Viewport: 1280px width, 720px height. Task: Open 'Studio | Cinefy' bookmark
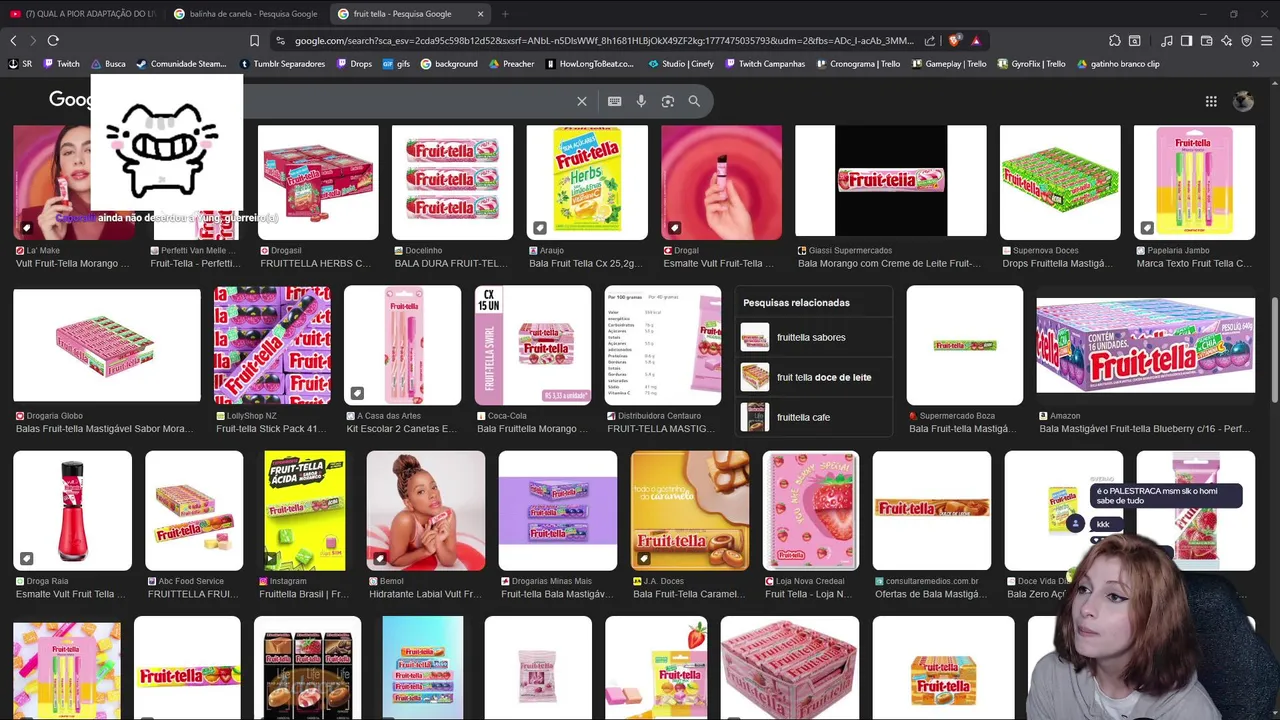coord(681,64)
